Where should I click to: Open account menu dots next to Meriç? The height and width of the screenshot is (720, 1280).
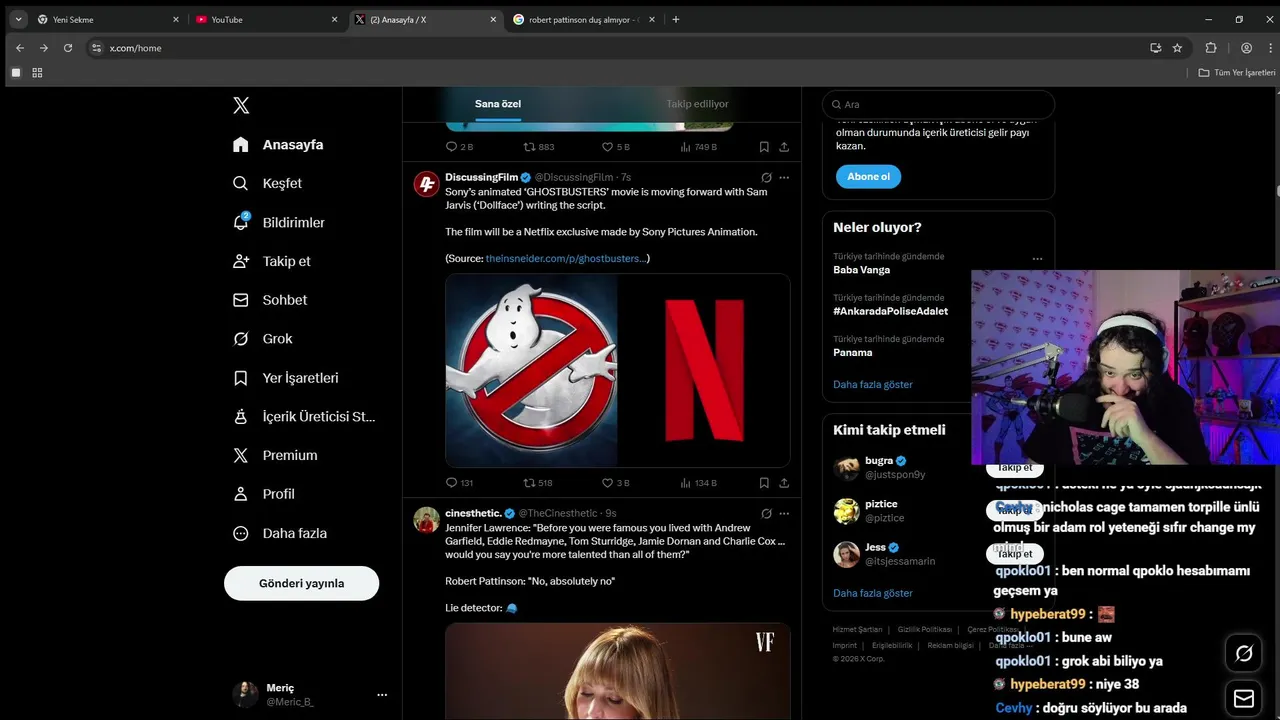382,694
